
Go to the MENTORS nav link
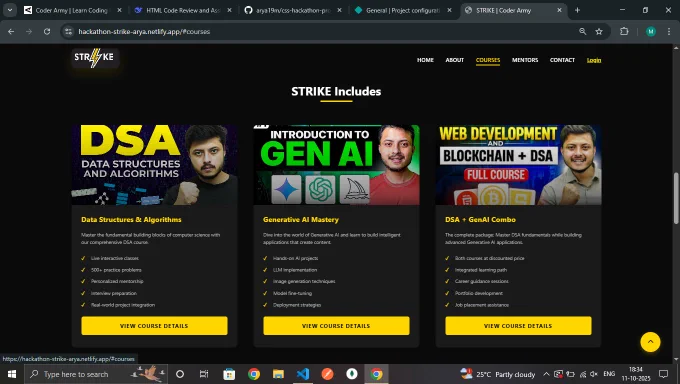[x=525, y=60]
